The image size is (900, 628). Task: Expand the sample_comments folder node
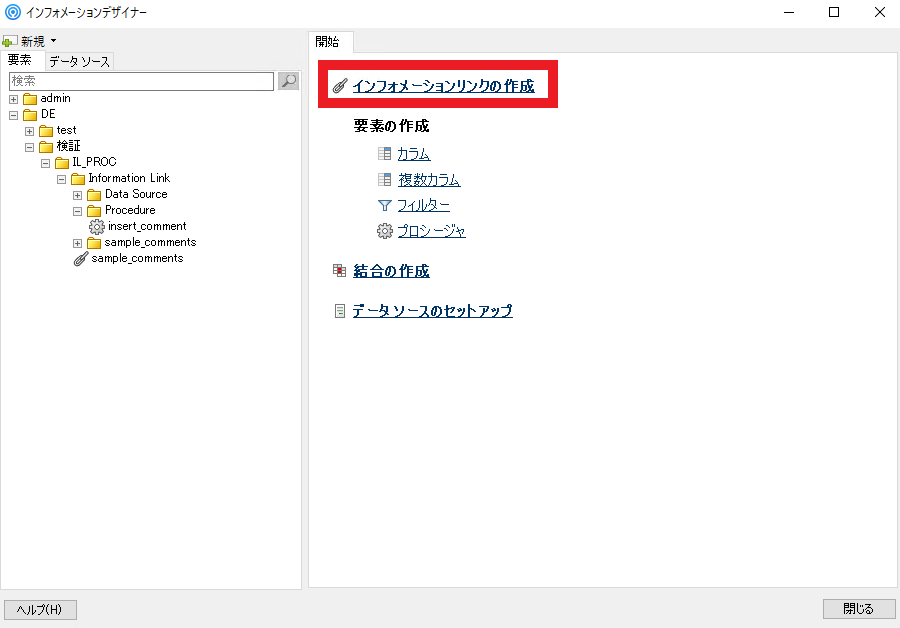[78, 244]
